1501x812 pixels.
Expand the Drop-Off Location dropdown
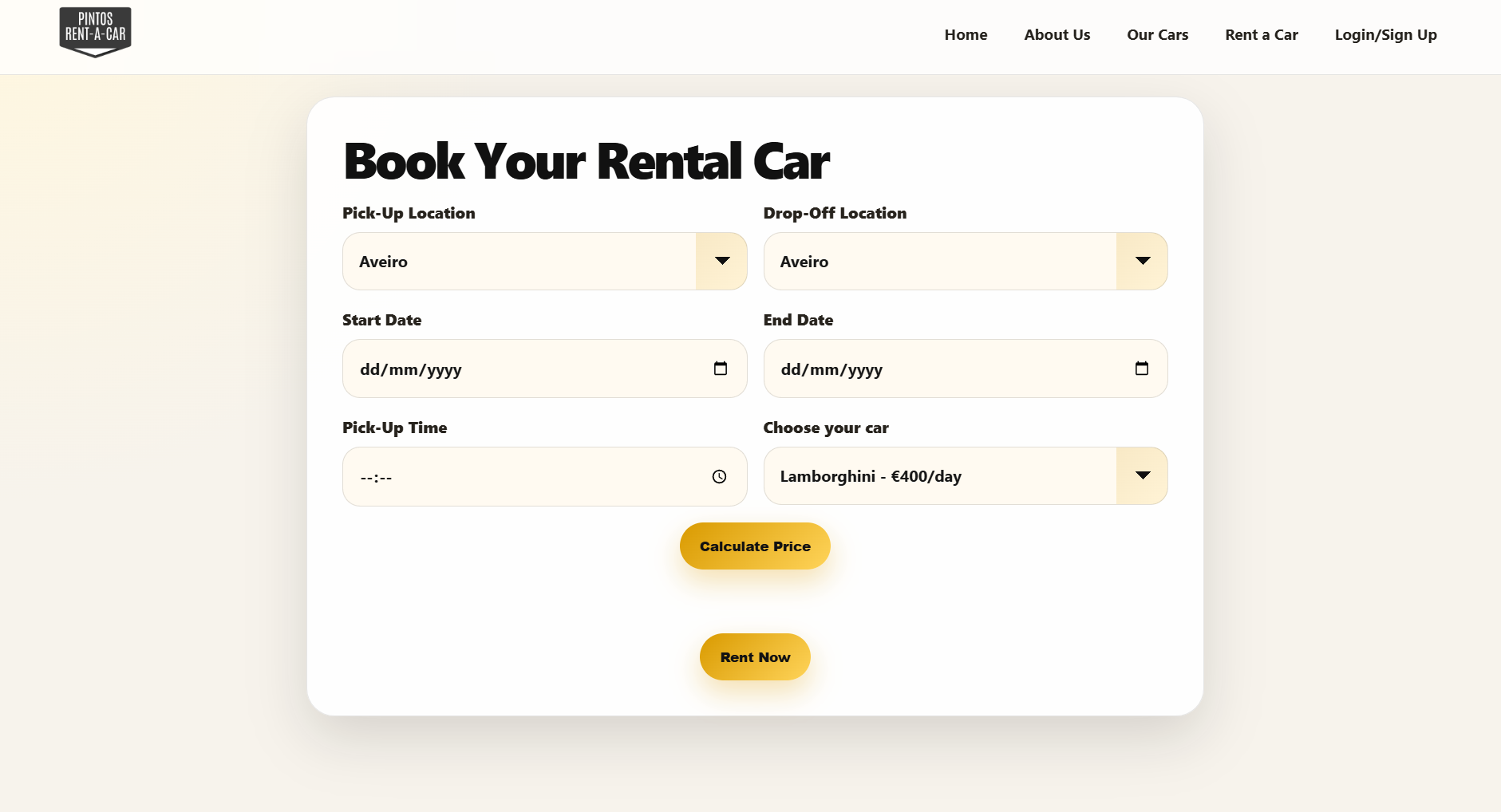pyautogui.click(x=966, y=262)
